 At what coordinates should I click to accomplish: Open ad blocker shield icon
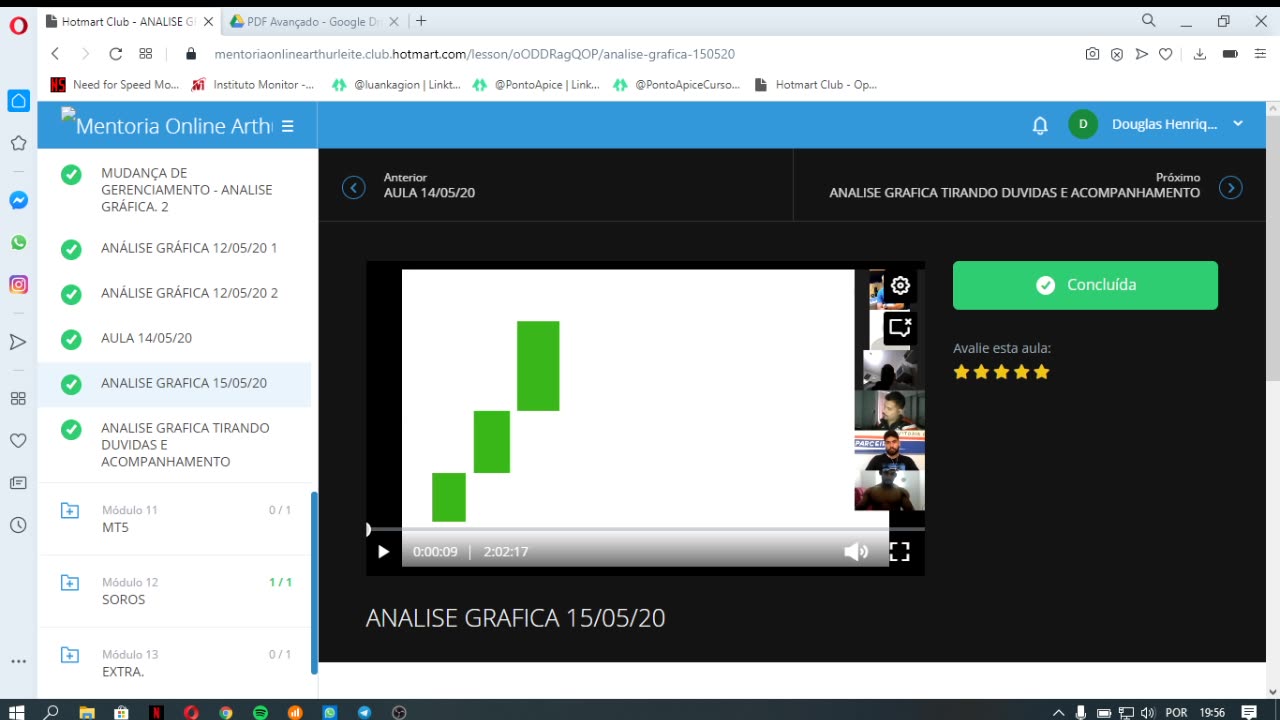click(1117, 54)
